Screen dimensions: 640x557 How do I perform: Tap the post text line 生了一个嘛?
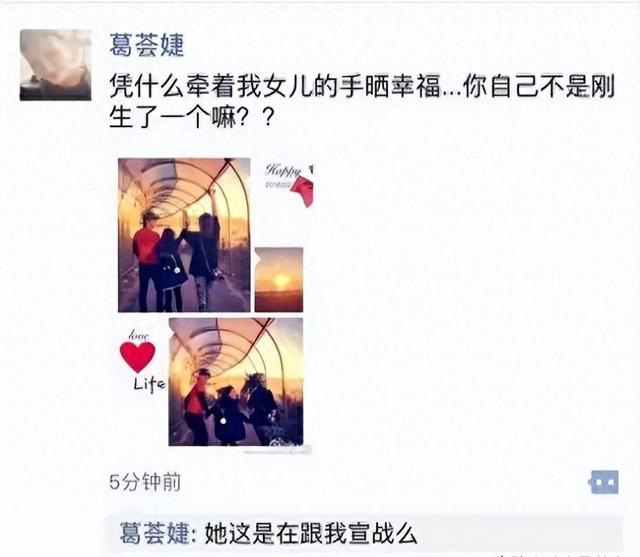click(191, 118)
